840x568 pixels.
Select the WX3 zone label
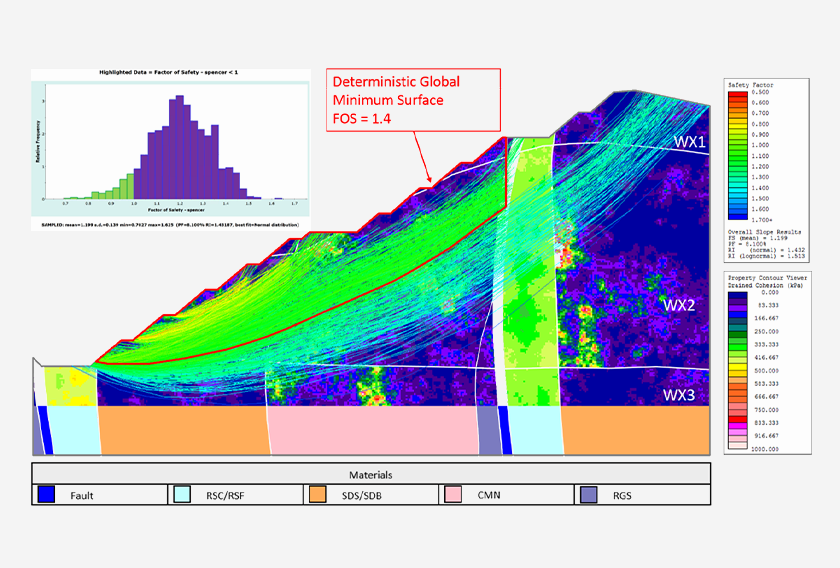click(682, 394)
